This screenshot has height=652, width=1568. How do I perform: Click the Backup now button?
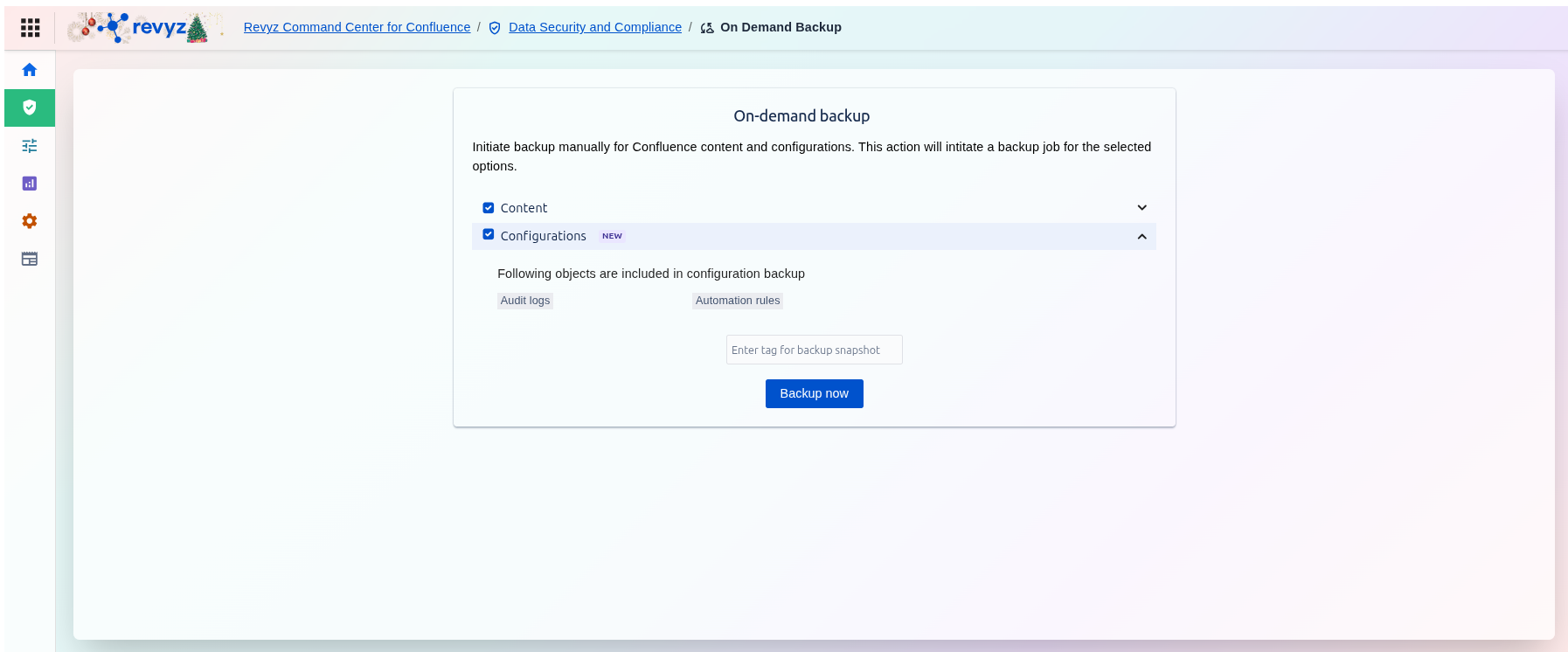click(814, 393)
